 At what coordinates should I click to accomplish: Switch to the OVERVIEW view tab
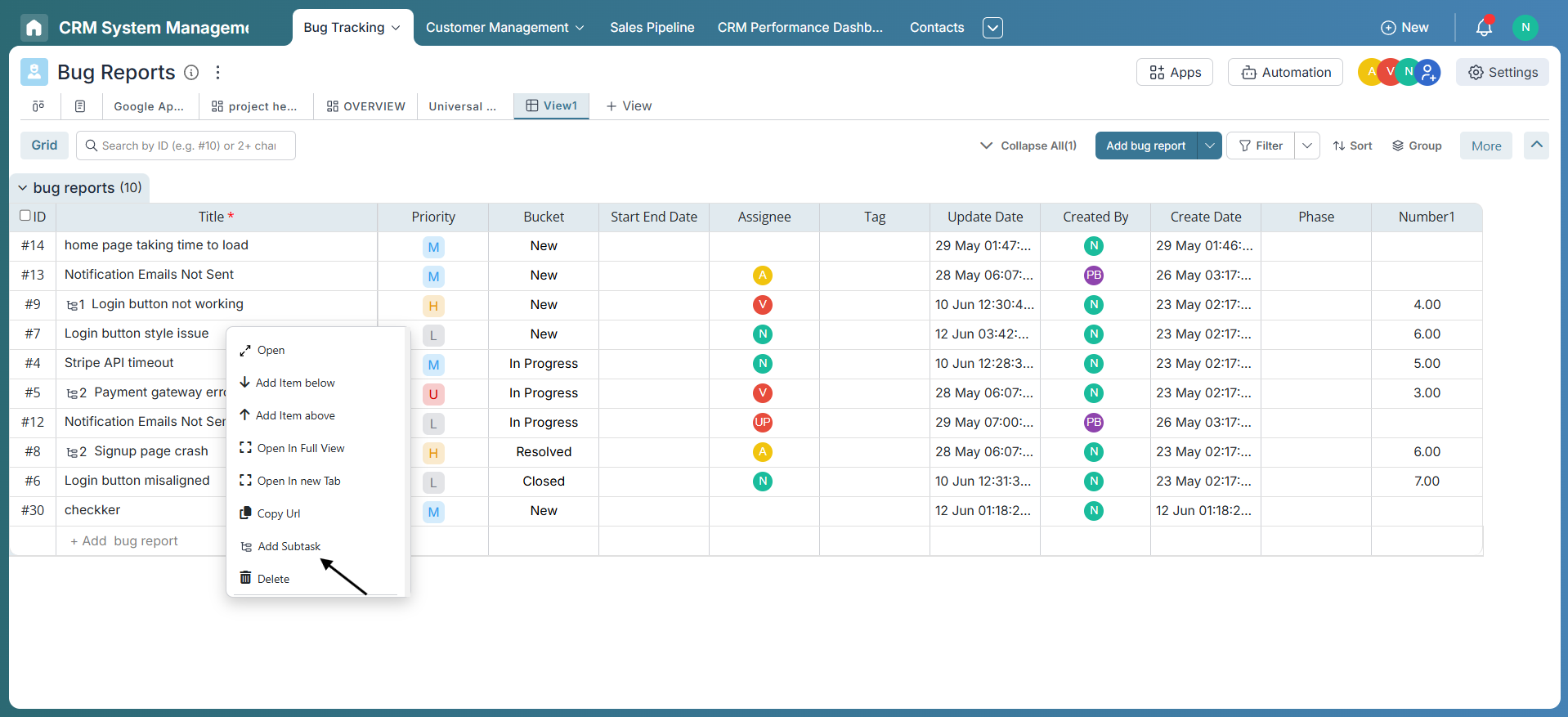coord(365,106)
